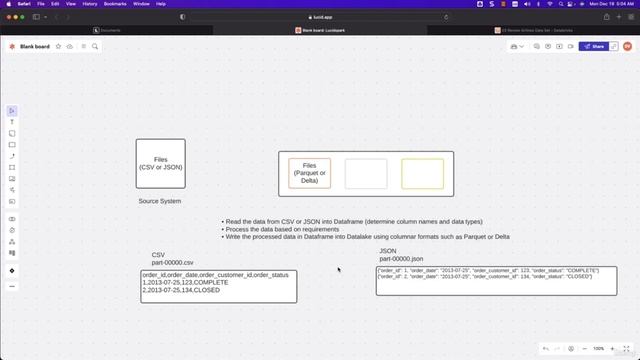Check cloud save status icon
Screen dimensions: 640x360
(70, 47)
